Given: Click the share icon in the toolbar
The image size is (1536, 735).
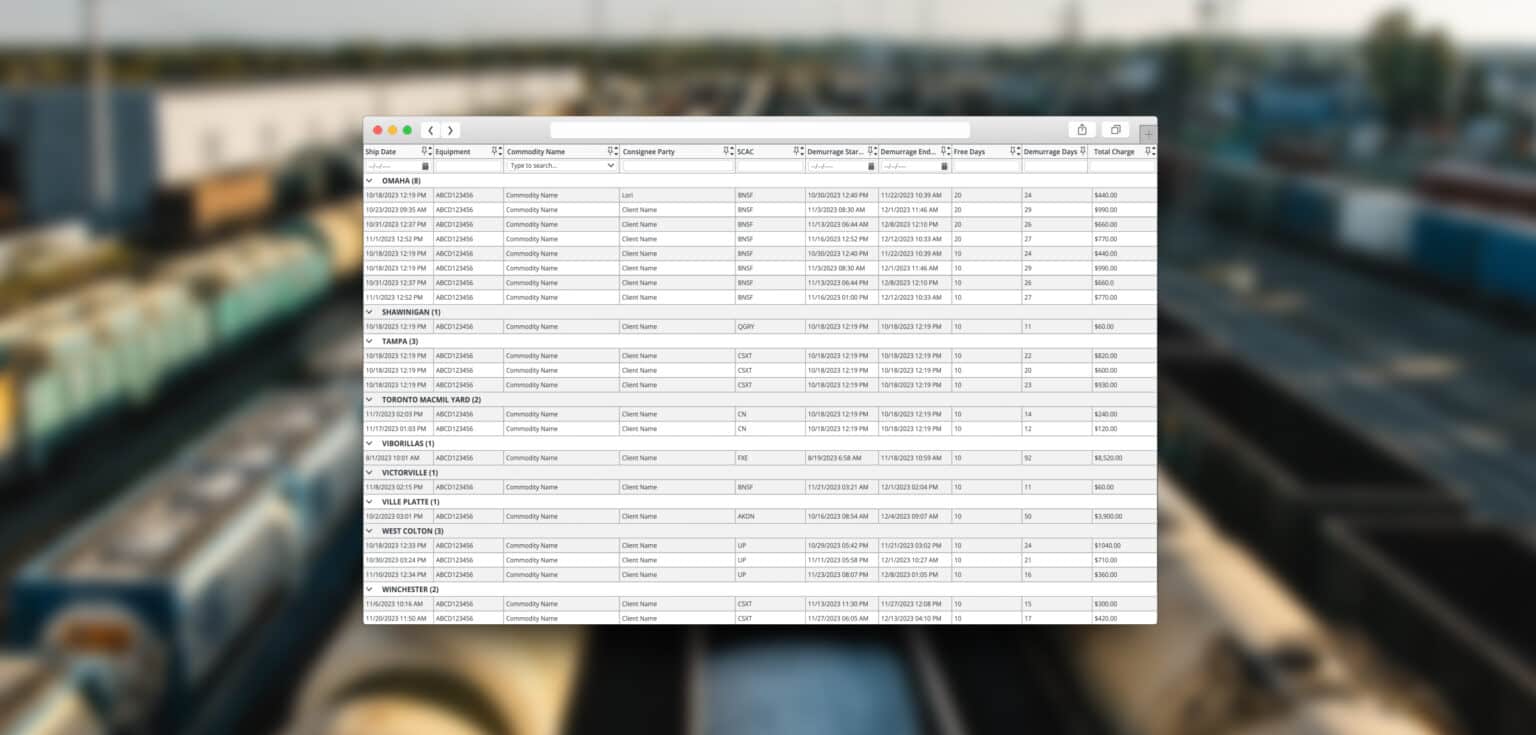Looking at the screenshot, I should click(x=1082, y=130).
